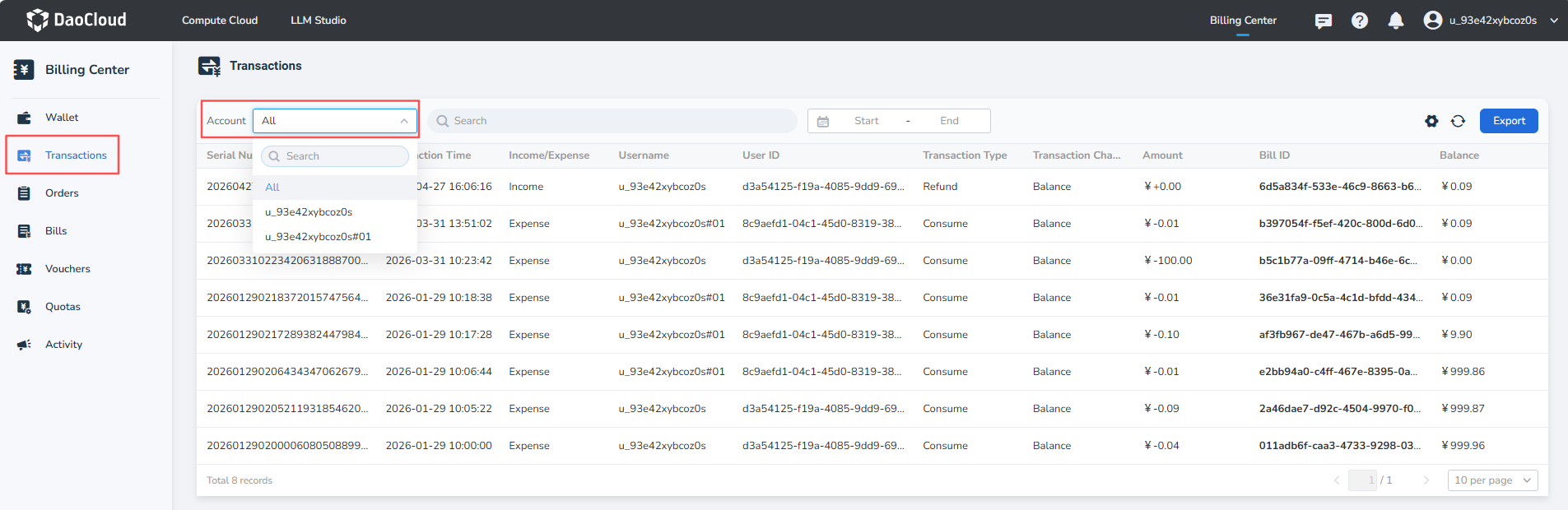Click the 'Refund' transaction type cell

click(x=940, y=187)
